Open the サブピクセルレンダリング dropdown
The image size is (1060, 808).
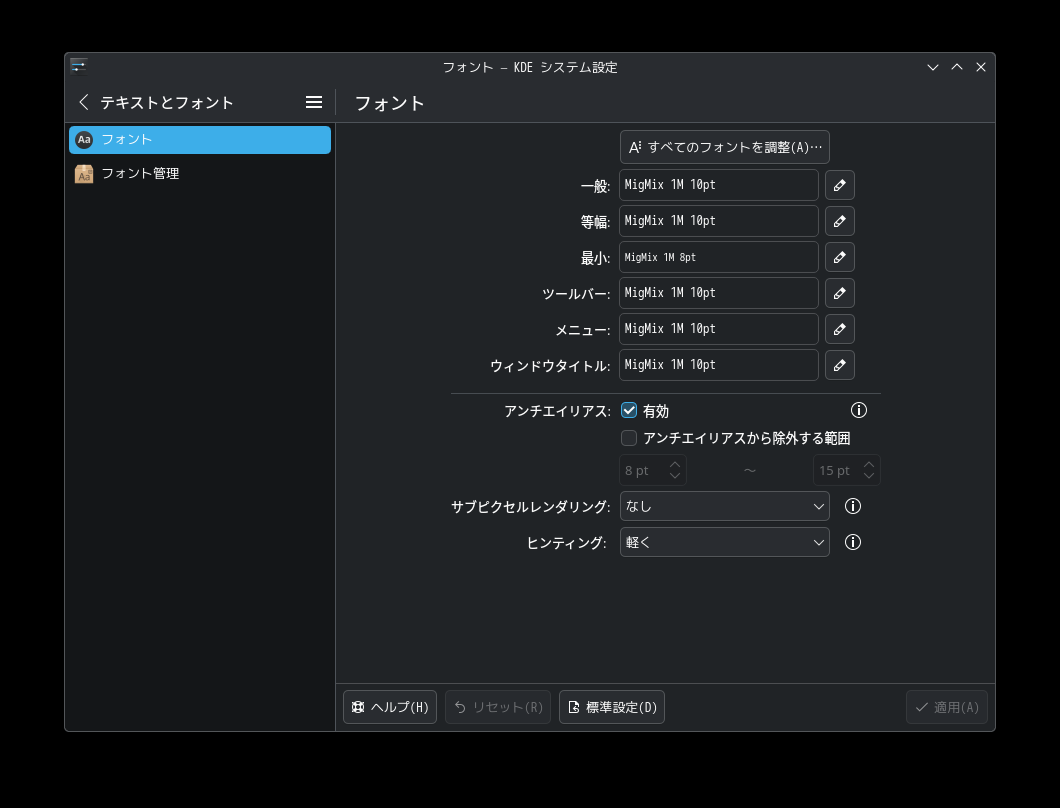tap(724, 506)
